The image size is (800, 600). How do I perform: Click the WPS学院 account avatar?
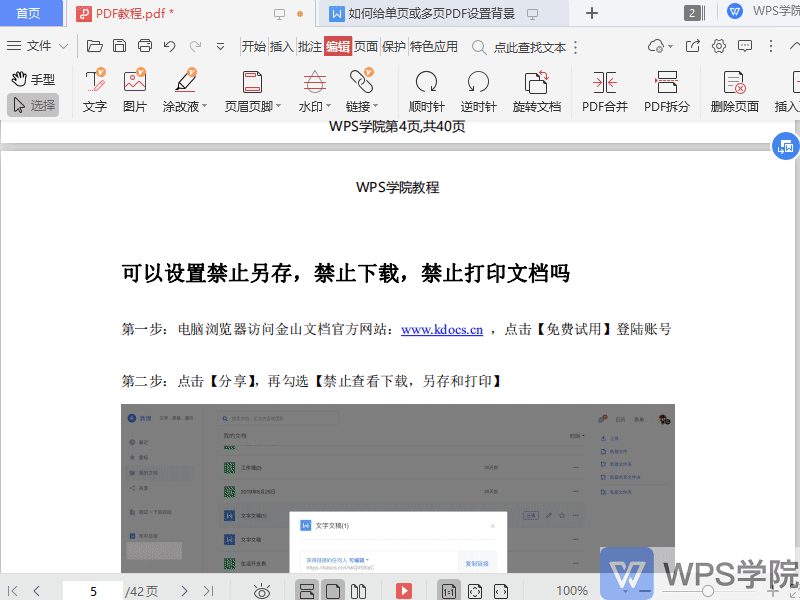point(735,11)
